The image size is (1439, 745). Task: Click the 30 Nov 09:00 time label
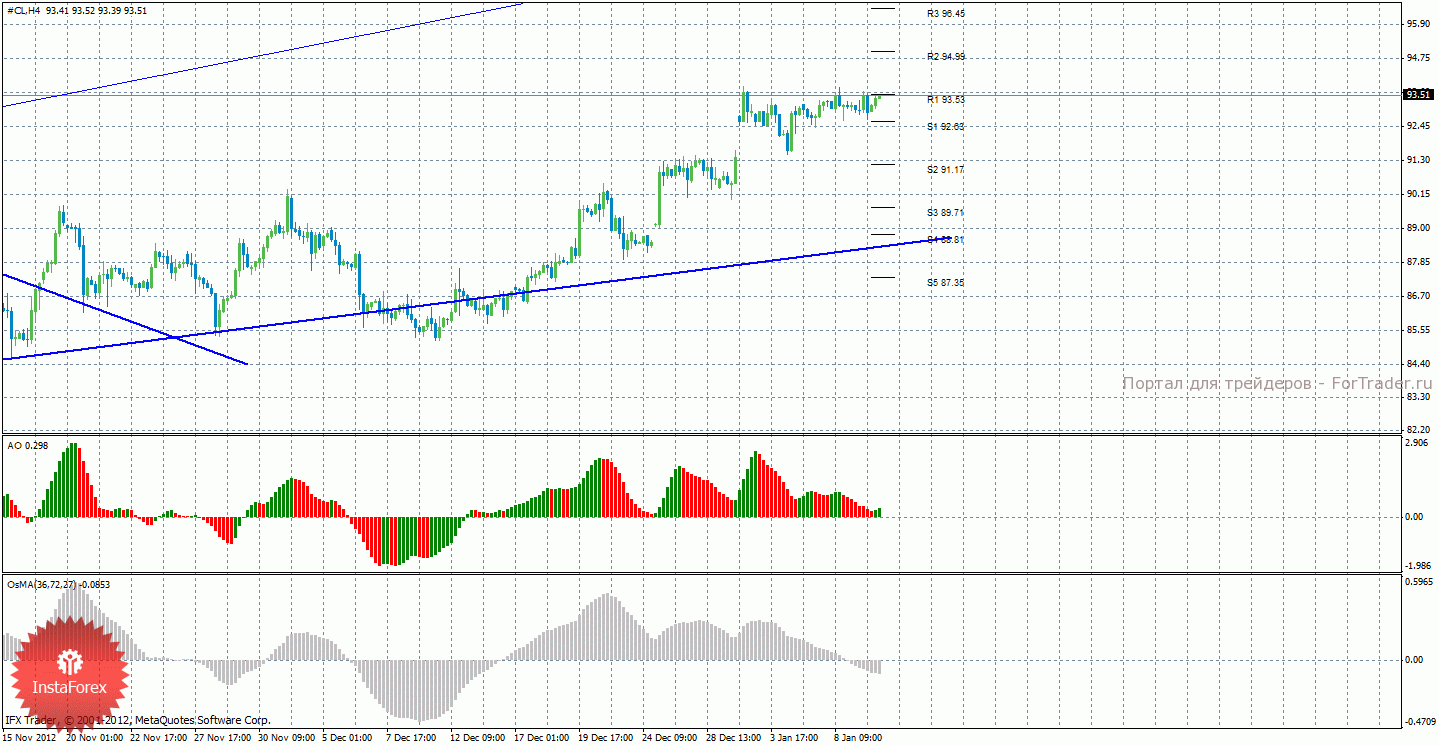(288, 738)
